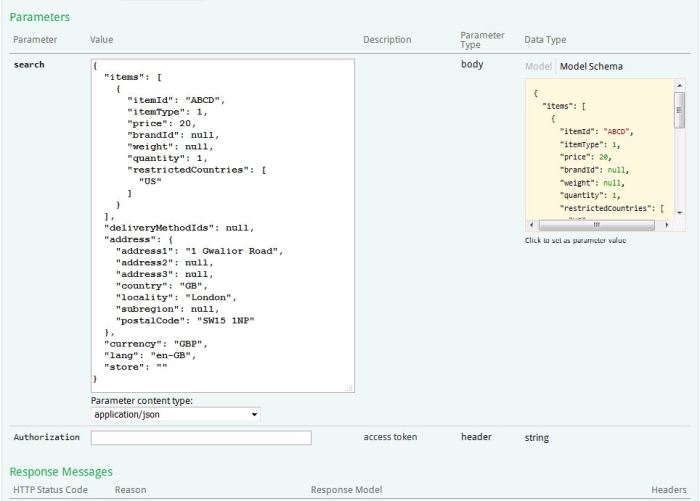Screen dimensions: 700x501
Task: Click "Click to set as parameter value" hint
Action: (575, 240)
